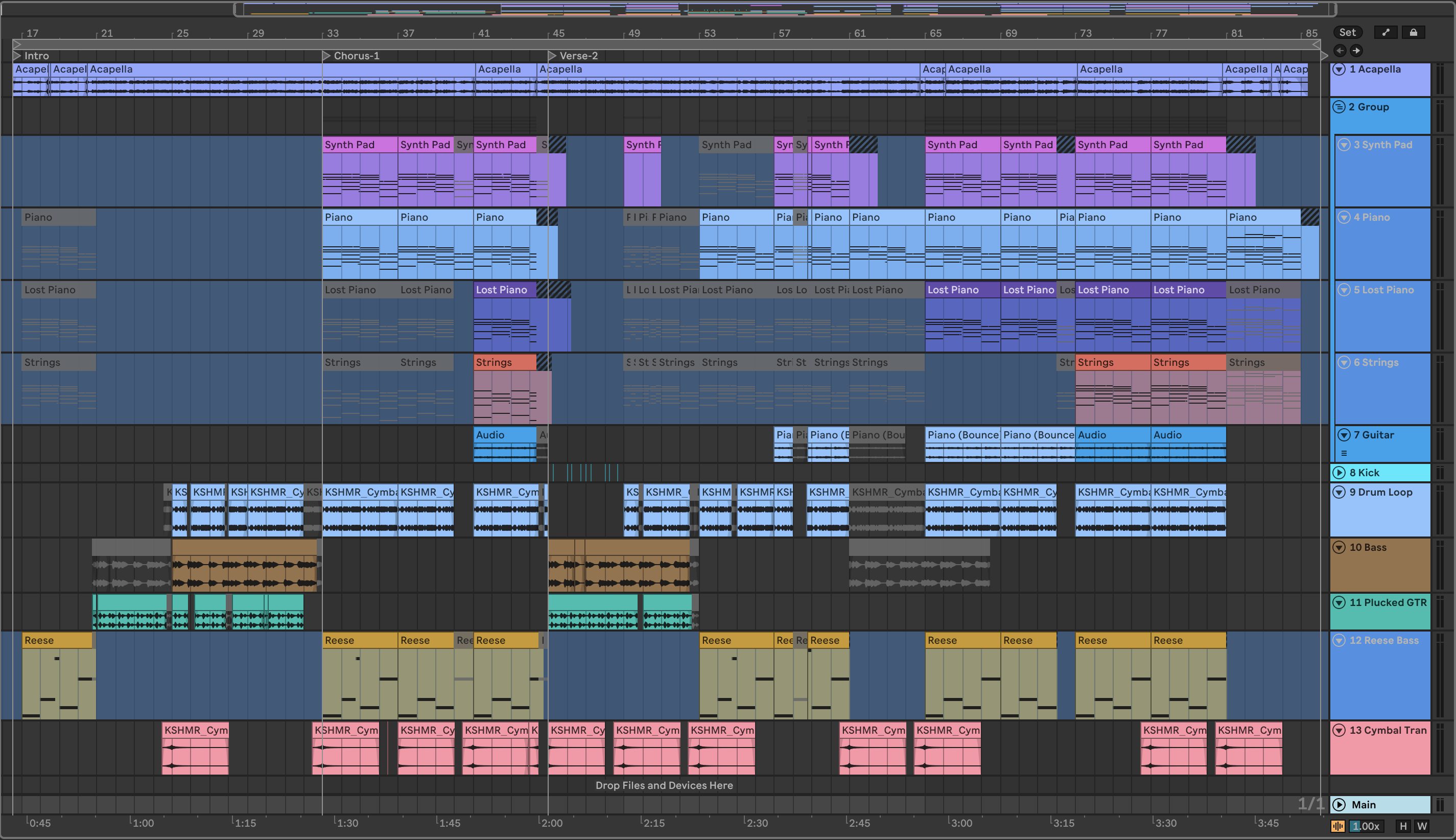Viewport: 1456px width, 840px height.
Task: Fold the 10 Bass track
Action: [x=1339, y=547]
